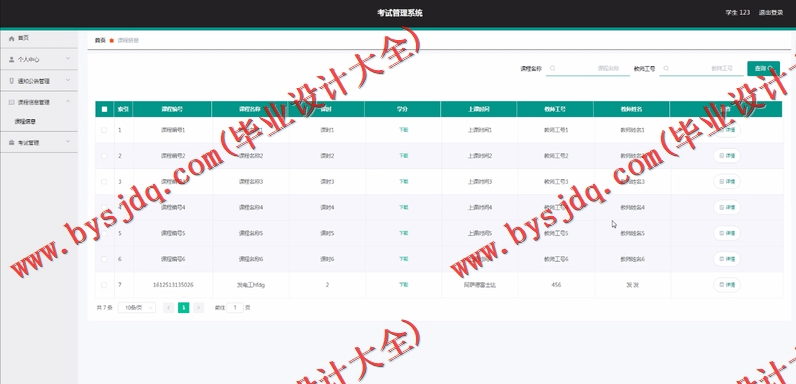Expand the 个人中心 sidebar menu
796x384 pixels.
point(39,59)
